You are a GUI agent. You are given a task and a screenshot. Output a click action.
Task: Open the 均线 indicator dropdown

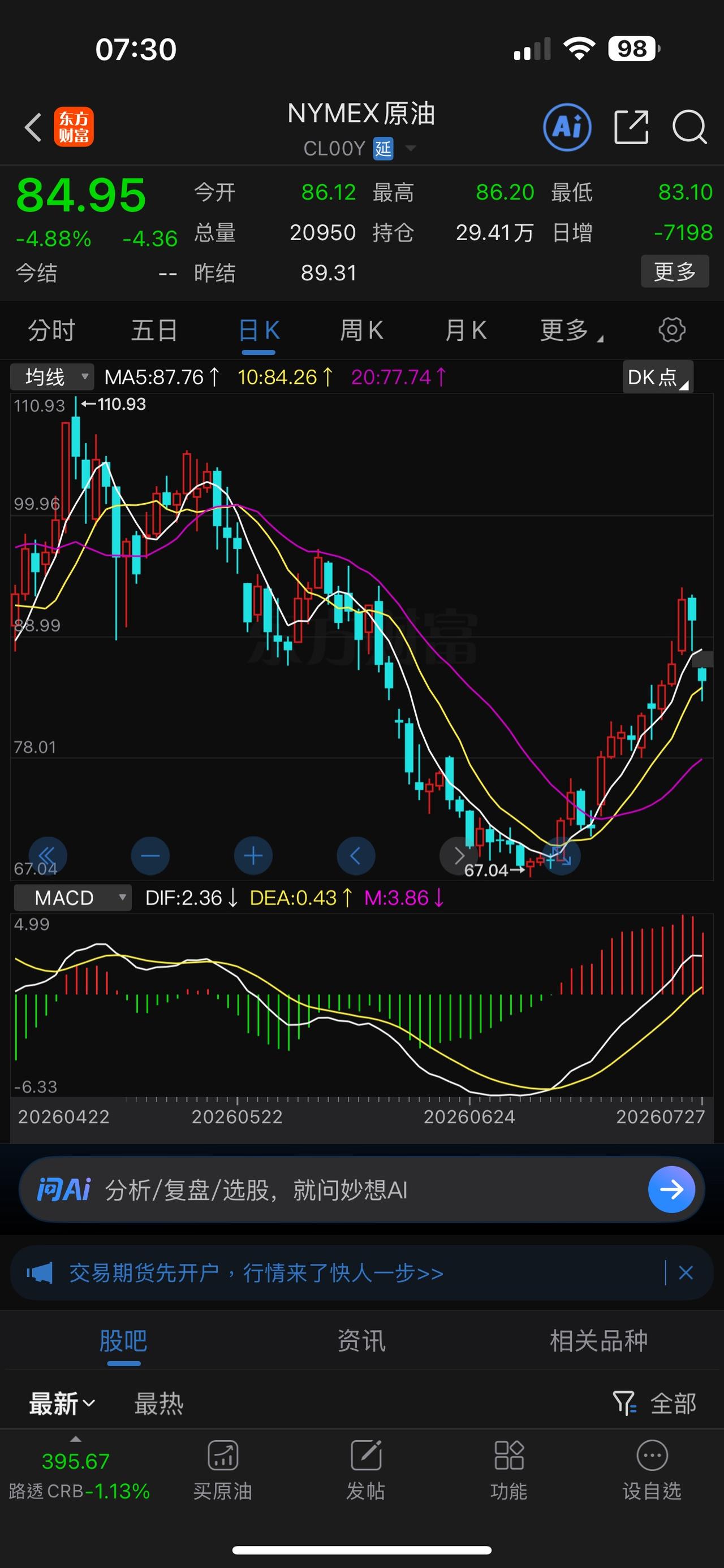53,377
